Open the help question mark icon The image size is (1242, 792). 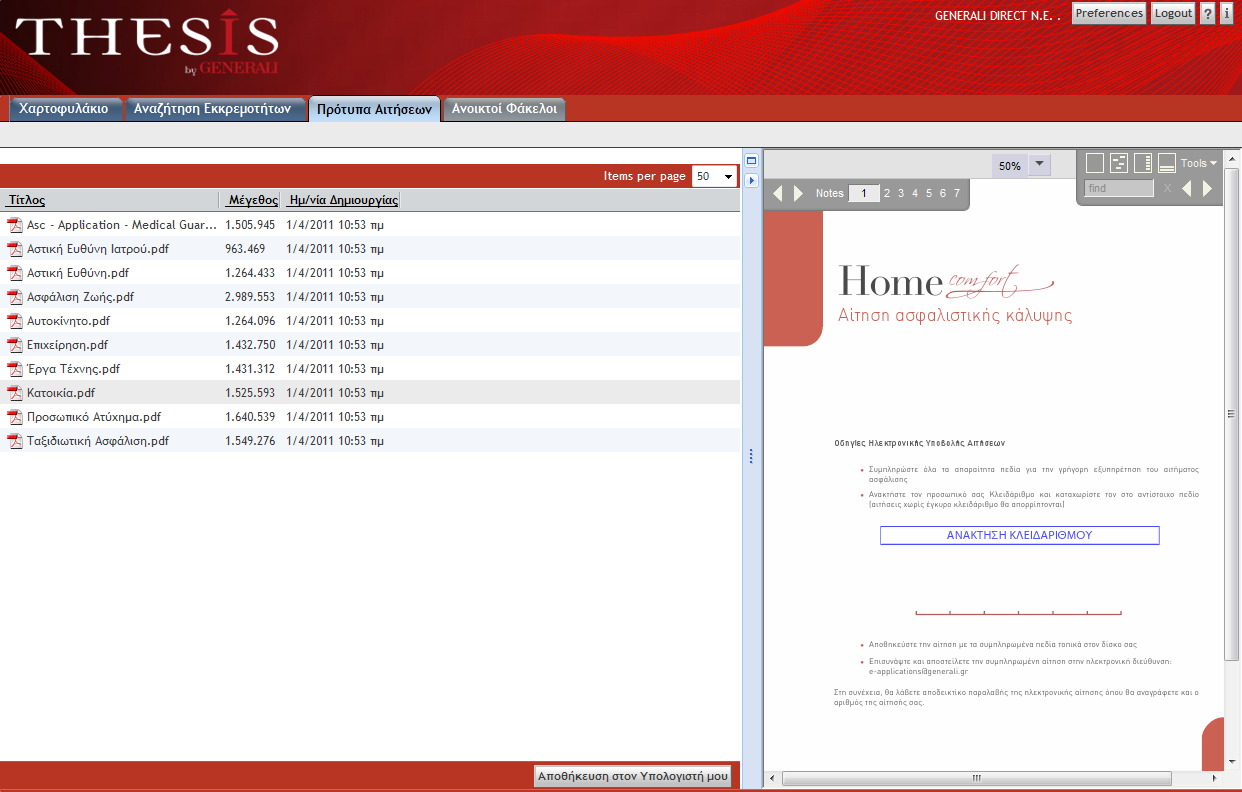1208,13
